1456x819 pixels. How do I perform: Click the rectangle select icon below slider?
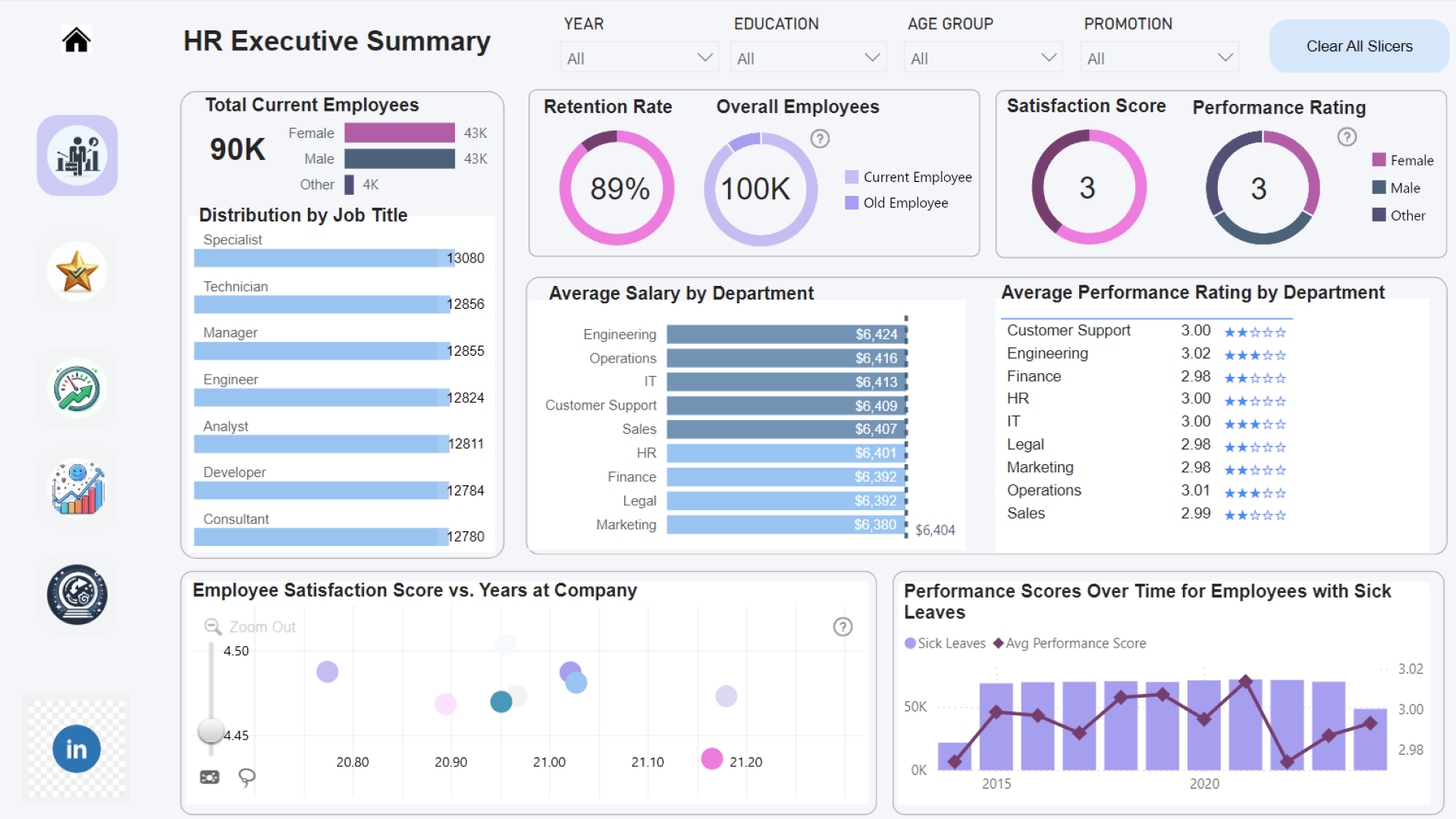[209, 777]
